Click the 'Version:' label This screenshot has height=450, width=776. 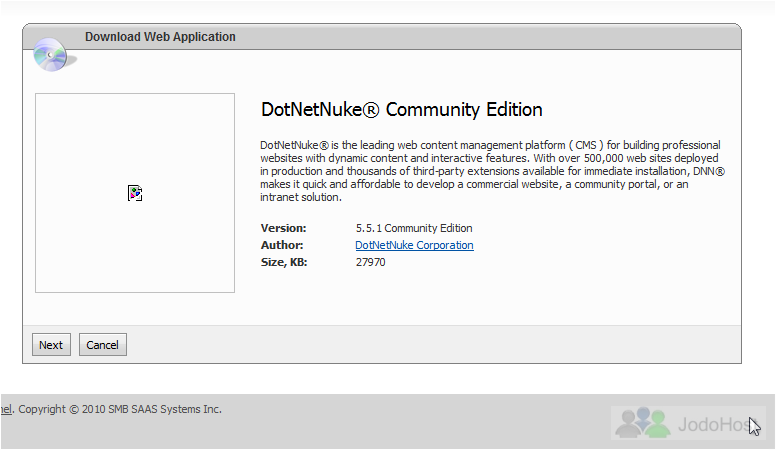(x=284, y=228)
